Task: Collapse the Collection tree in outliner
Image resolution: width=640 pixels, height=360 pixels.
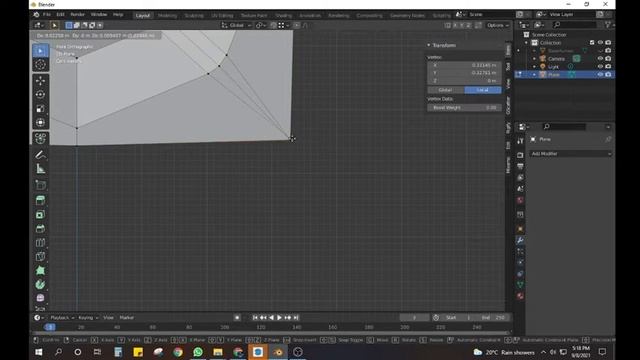Action: pos(527,43)
